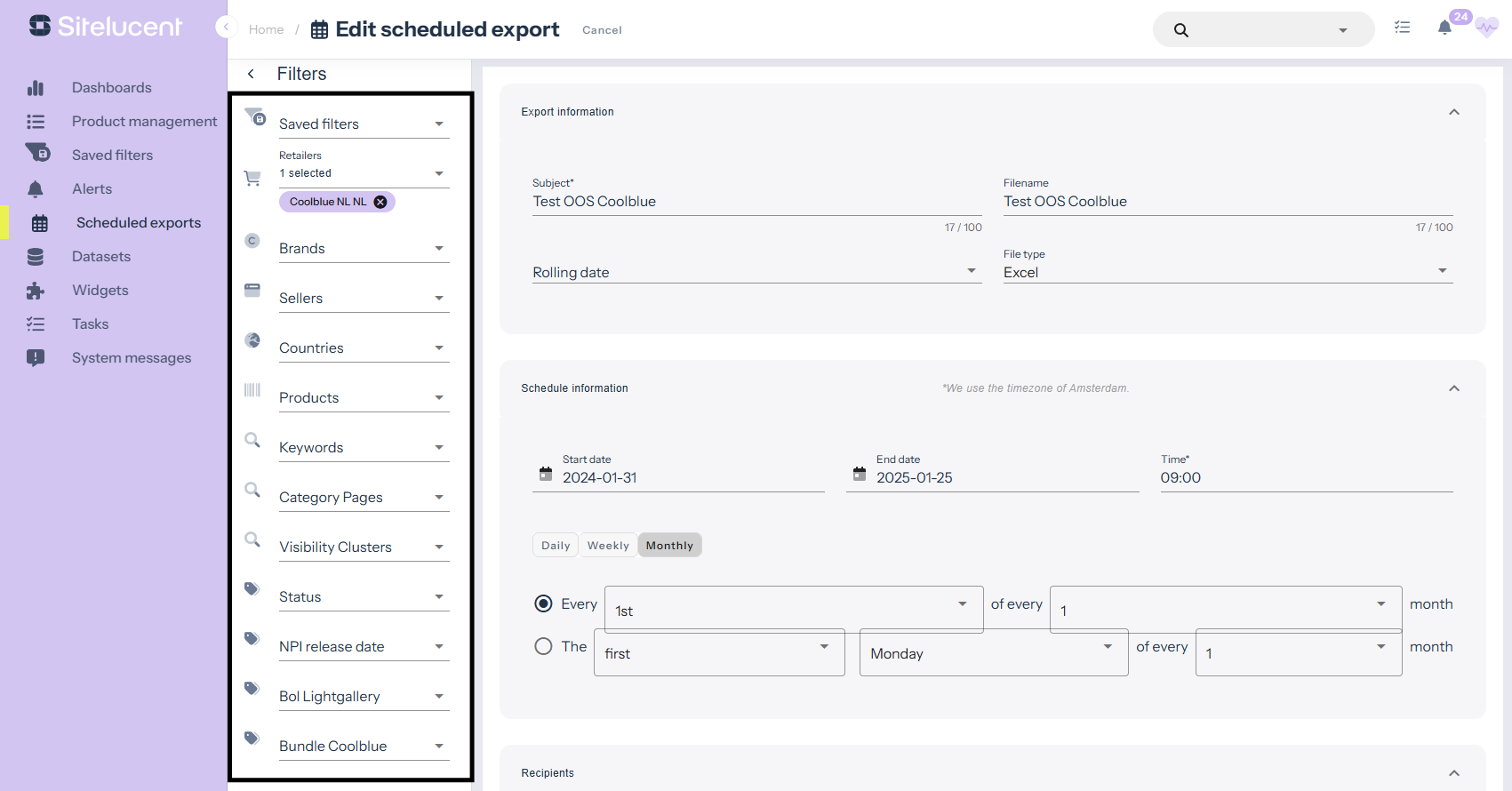
Task: Go to Datasets in the sidebar
Action: [101, 257]
